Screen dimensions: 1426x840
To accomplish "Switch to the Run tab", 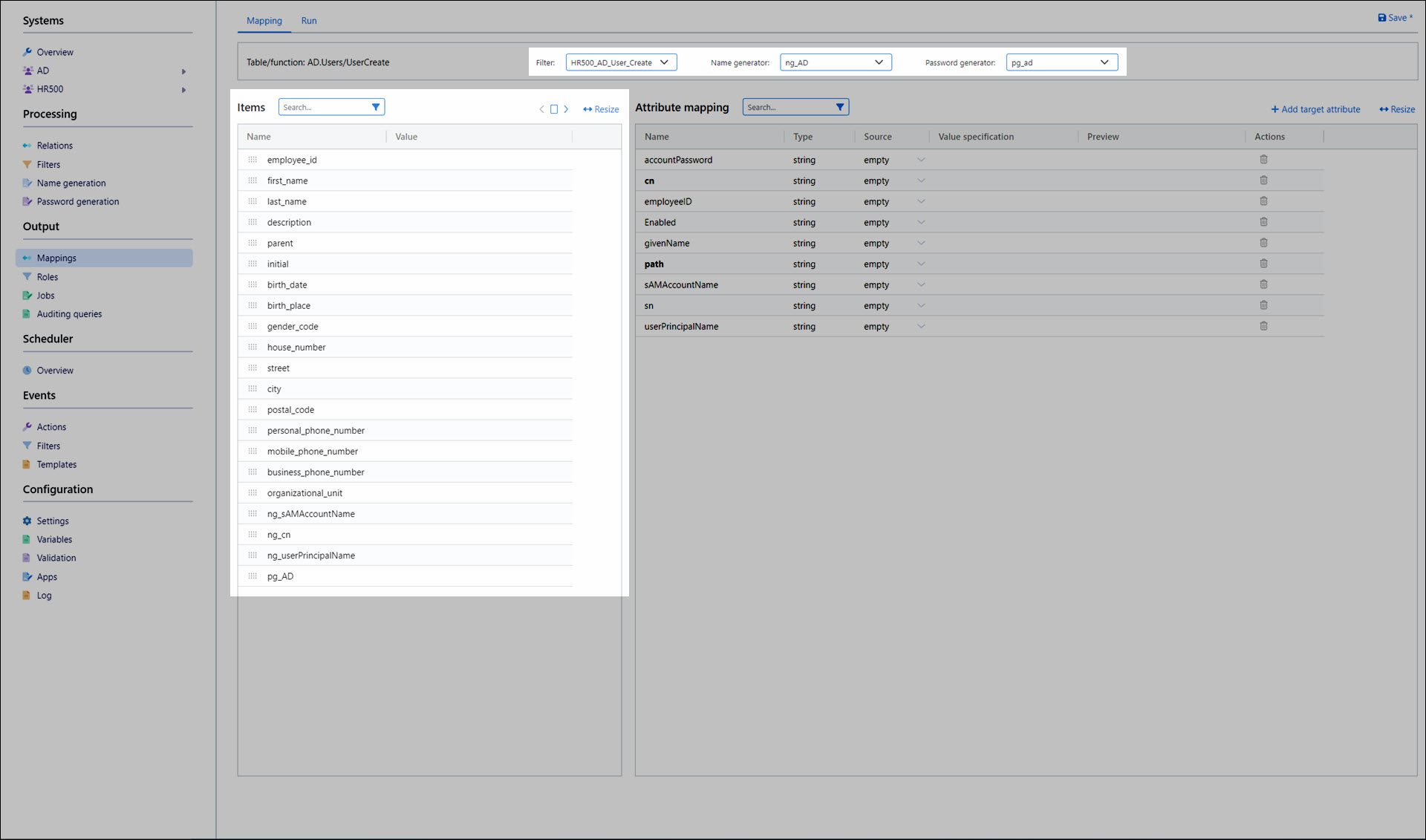I will [x=309, y=21].
